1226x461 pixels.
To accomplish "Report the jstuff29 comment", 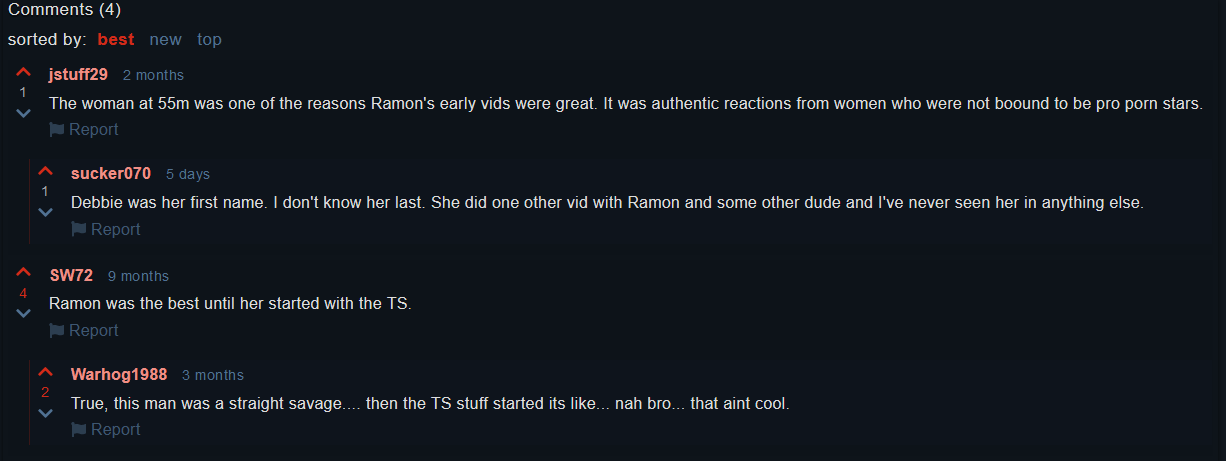I will 84,130.
